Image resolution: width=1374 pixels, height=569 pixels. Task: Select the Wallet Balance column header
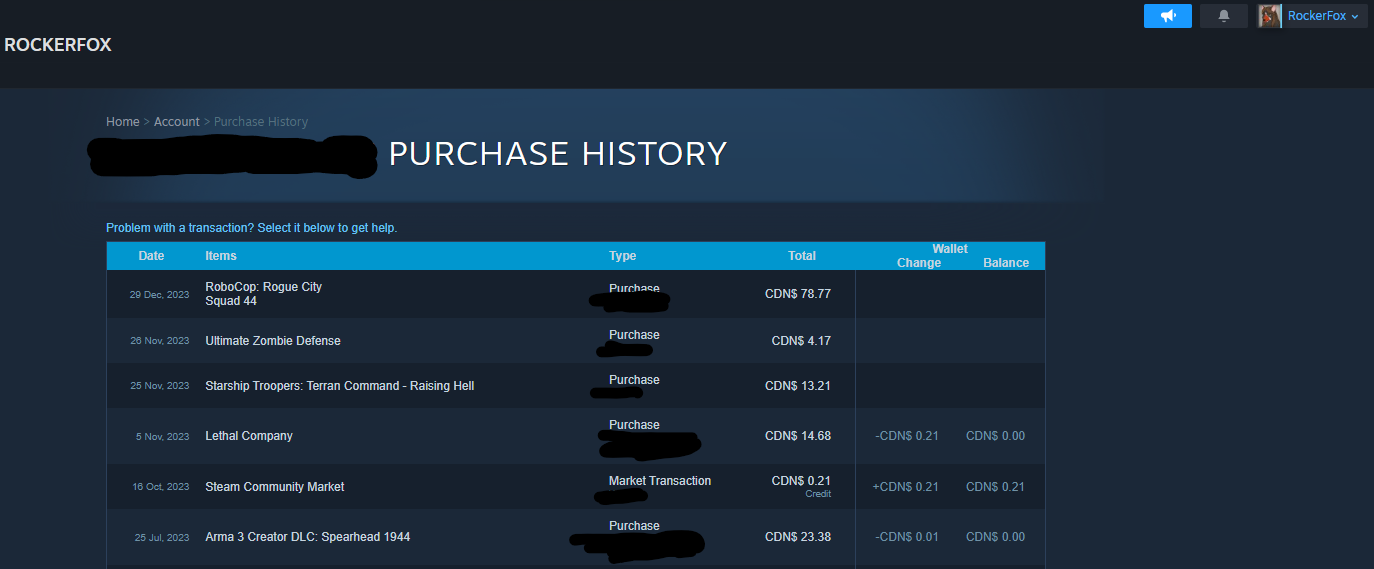click(1006, 263)
